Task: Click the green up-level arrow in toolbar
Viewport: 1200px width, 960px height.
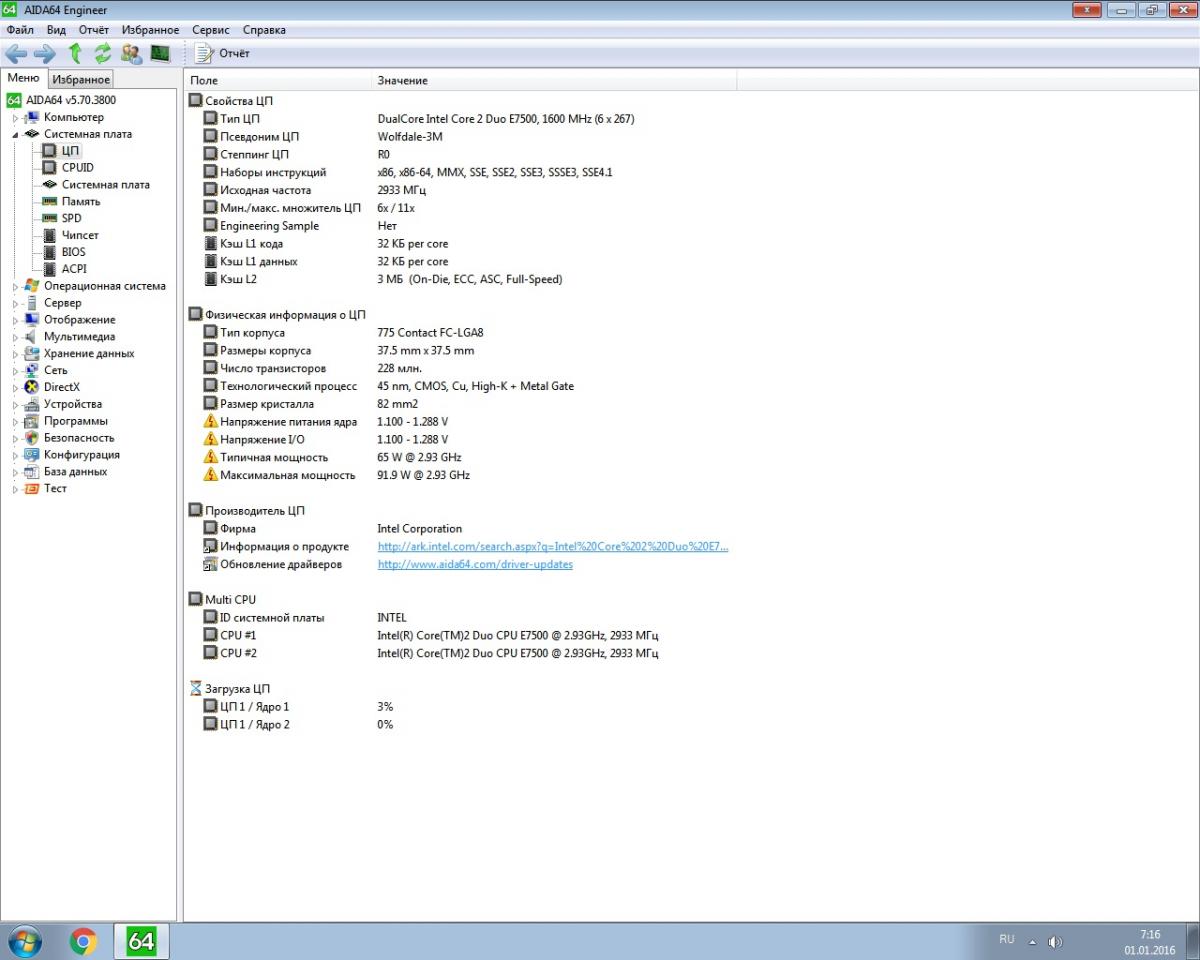Action: pyautogui.click(x=75, y=53)
